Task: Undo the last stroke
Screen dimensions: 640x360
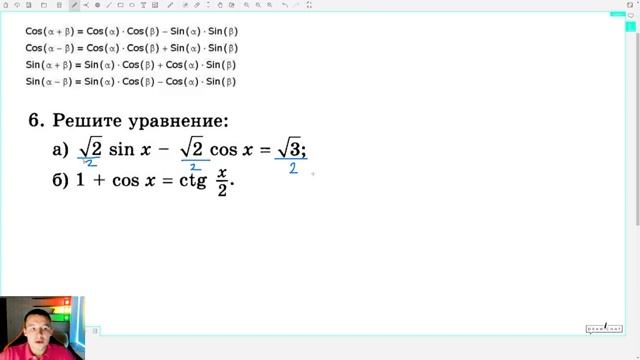Action: pyautogui.click(x=285, y=5)
